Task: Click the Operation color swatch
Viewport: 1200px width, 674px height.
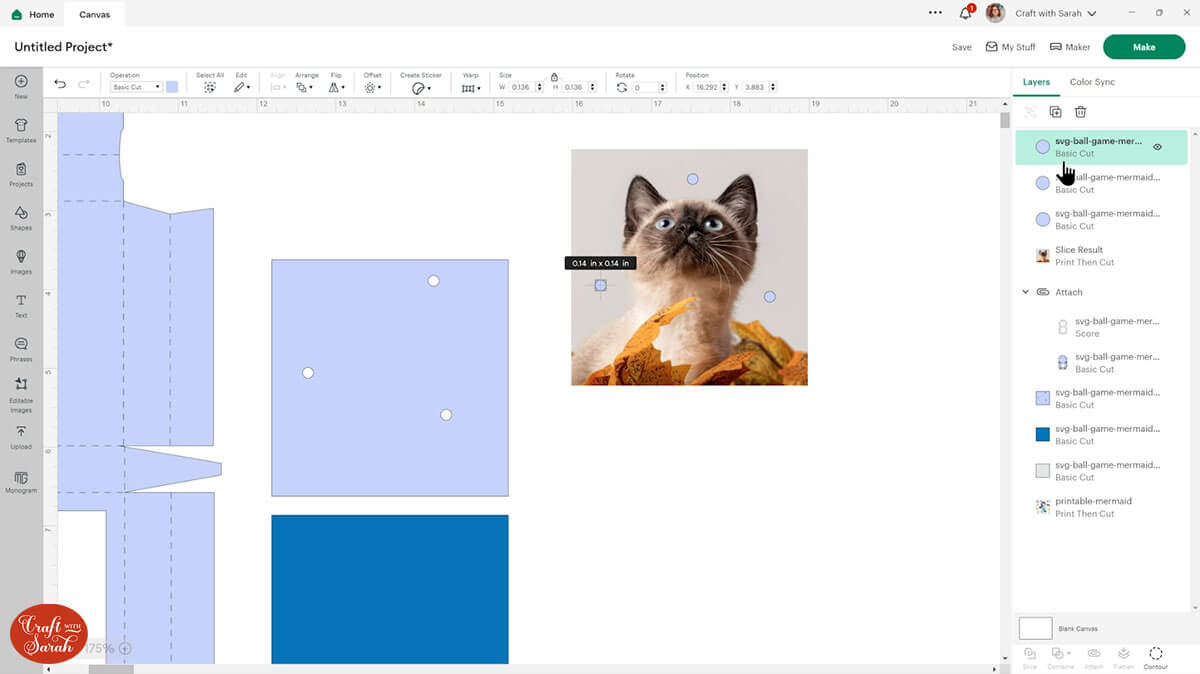Action: pyautogui.click(x=172, y=87)
